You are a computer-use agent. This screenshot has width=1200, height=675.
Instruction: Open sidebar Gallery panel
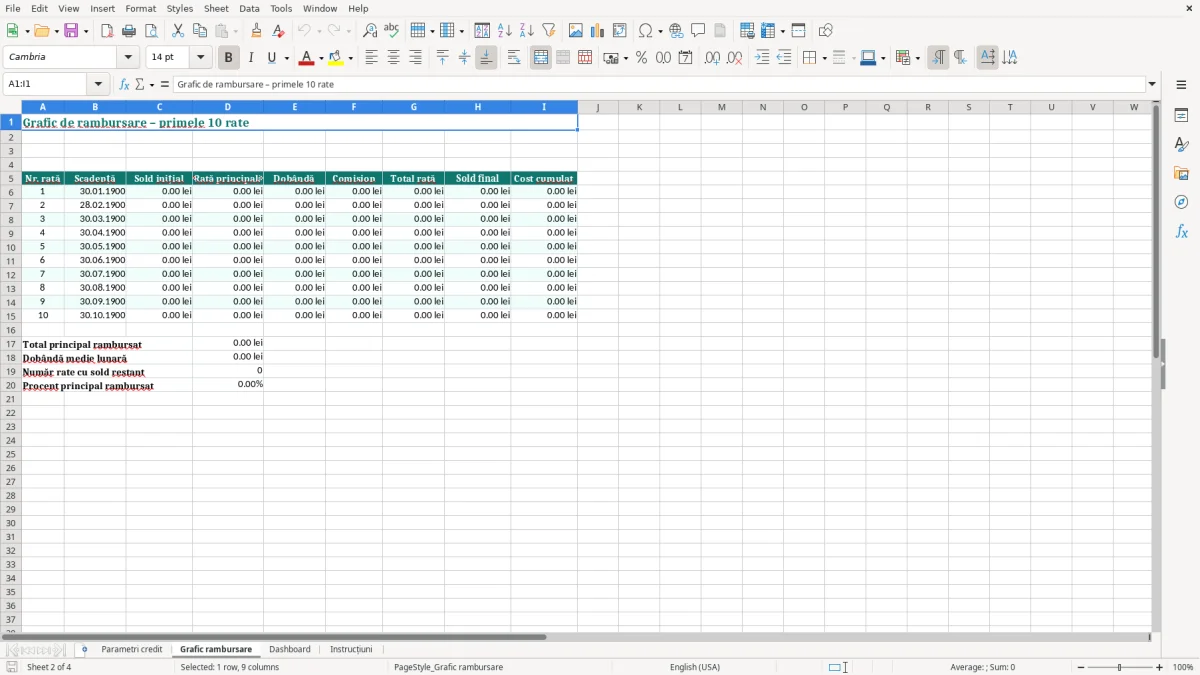pos(1181,174)
